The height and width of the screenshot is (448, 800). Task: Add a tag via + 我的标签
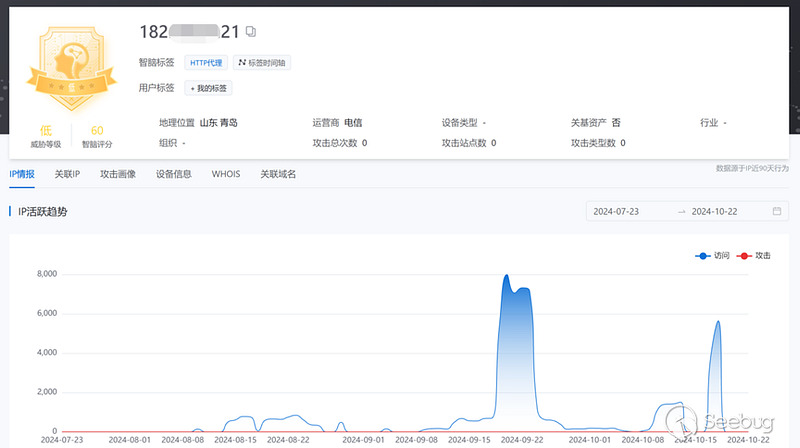point(208,88)
